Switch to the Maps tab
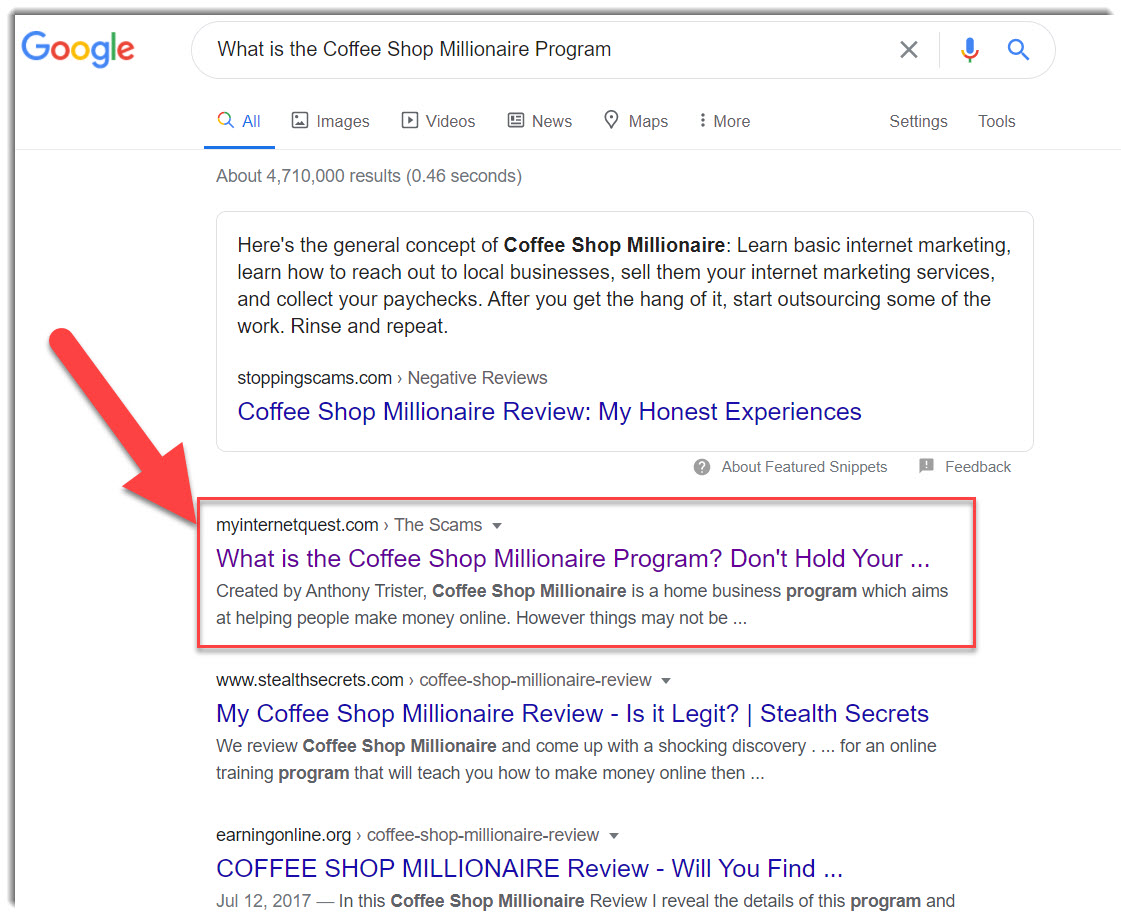 (x=636, y=121)
